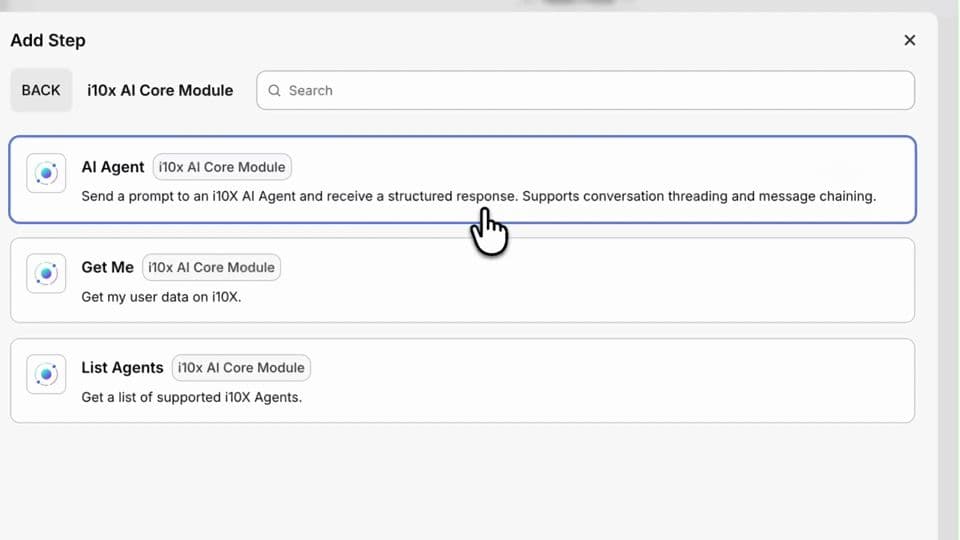The image size is (960, 540).
Task: Click the Get Me step icon
Action: pos(46,273)
